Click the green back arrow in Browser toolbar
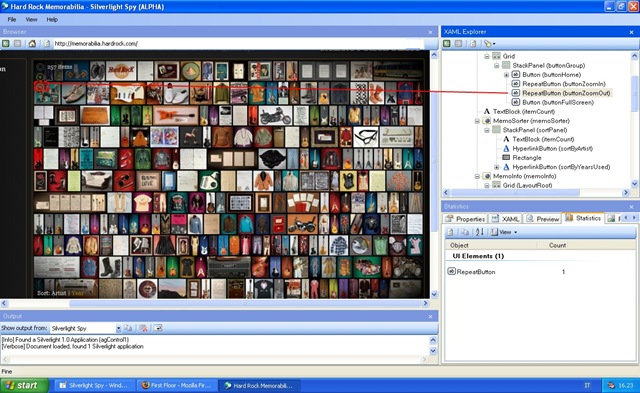 6,43
